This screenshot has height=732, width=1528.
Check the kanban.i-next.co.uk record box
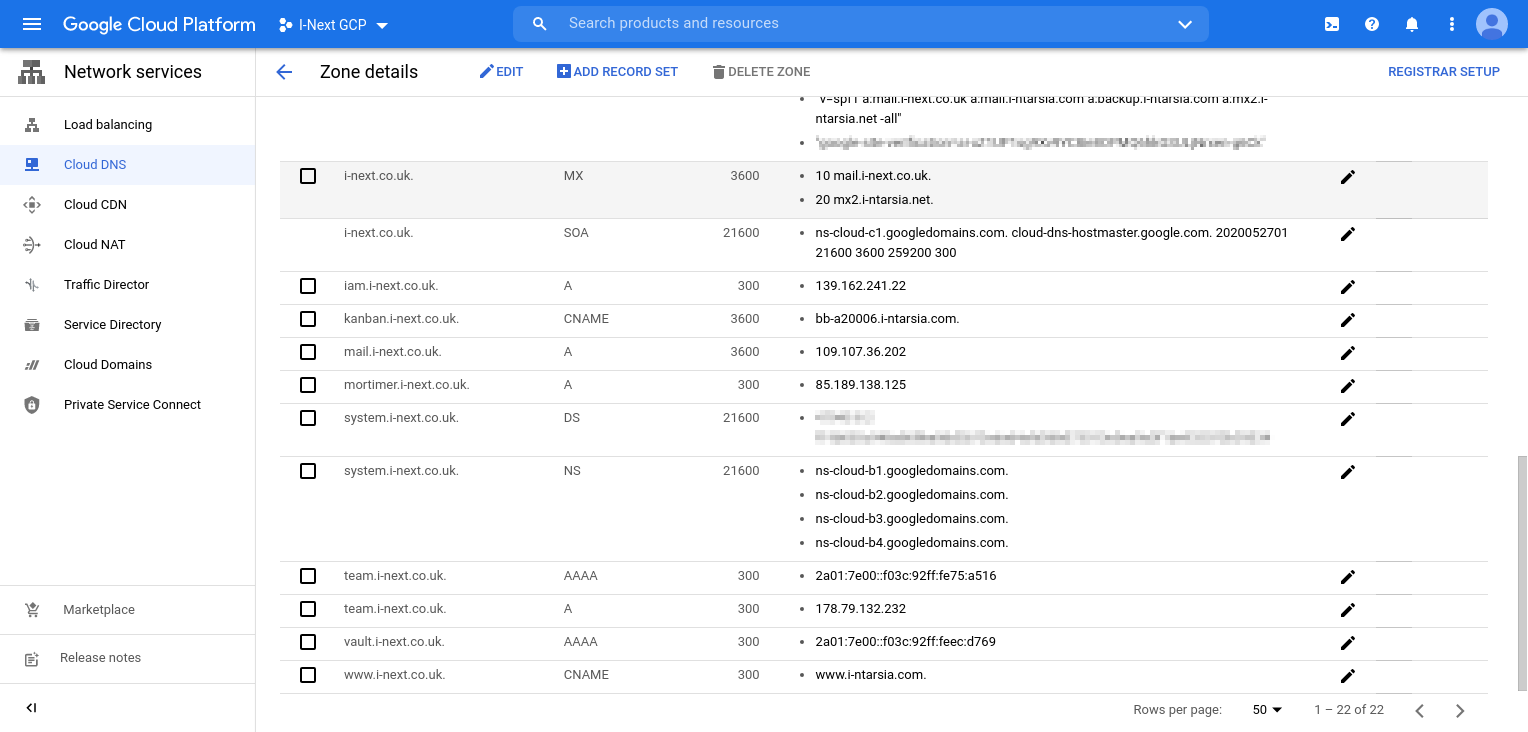pyautogui.click(x=308, y=319)
